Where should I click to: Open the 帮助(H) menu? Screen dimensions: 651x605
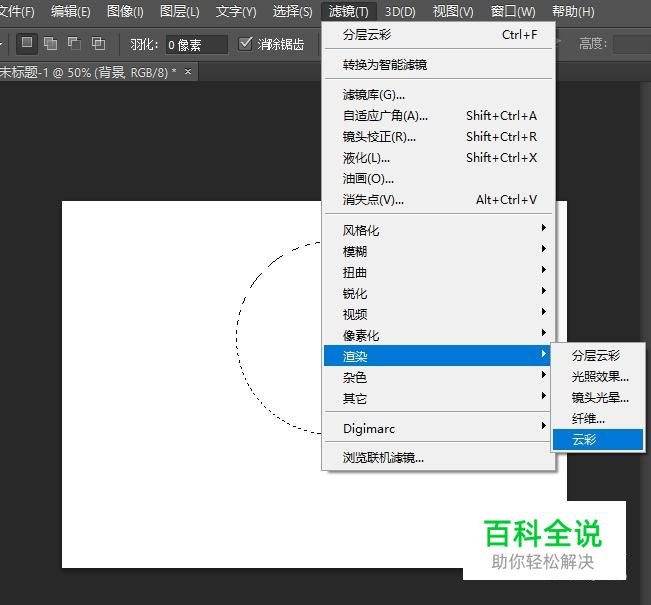point(573,11)
